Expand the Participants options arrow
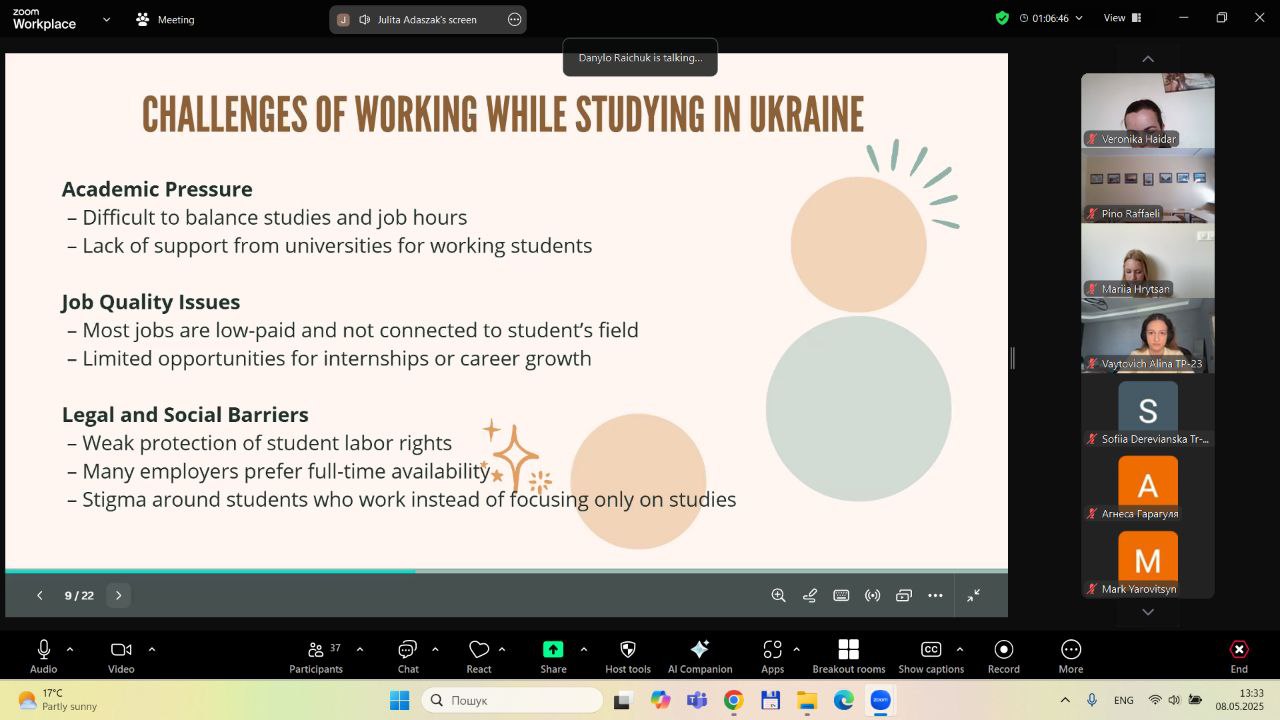Screen dimensions: 1280x720 [x=360, y=649]
